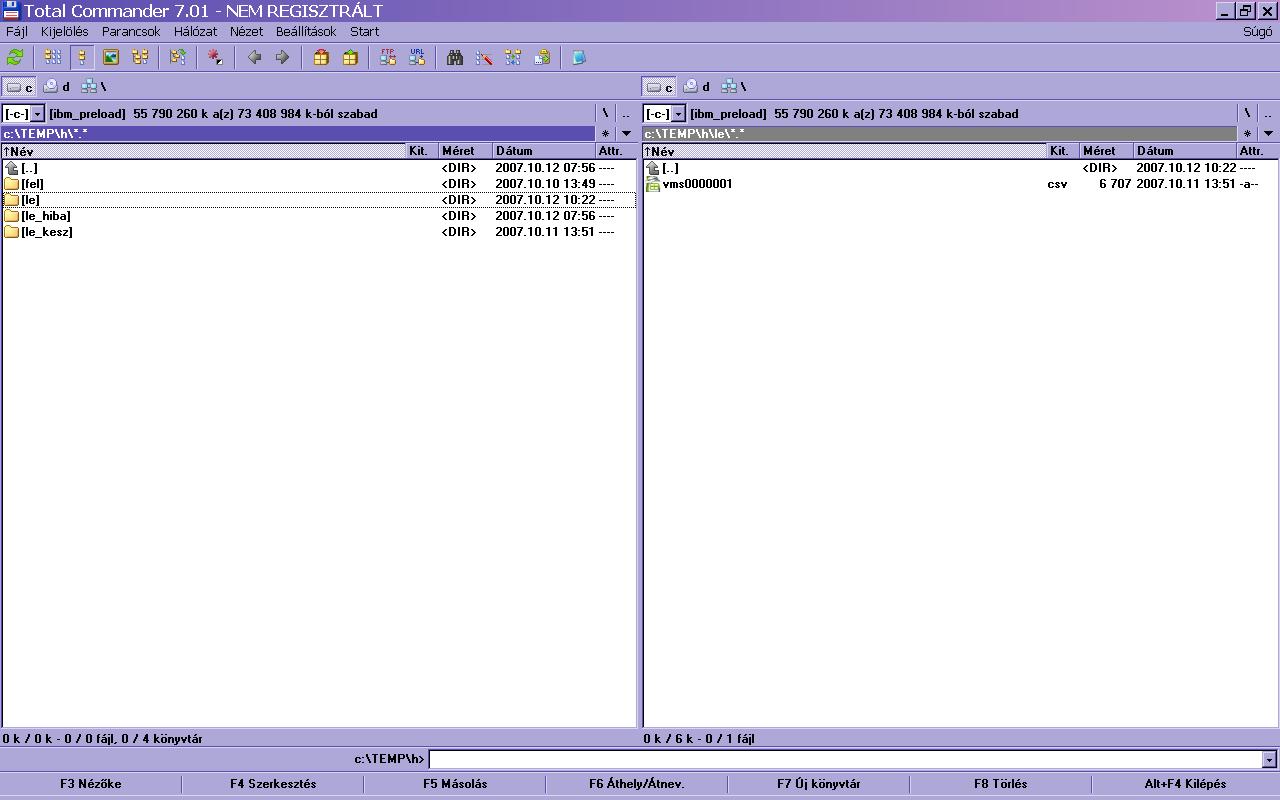1280x800 pixels.
Task: Open right panel directory history arrow
Action: pos(1268,133)
